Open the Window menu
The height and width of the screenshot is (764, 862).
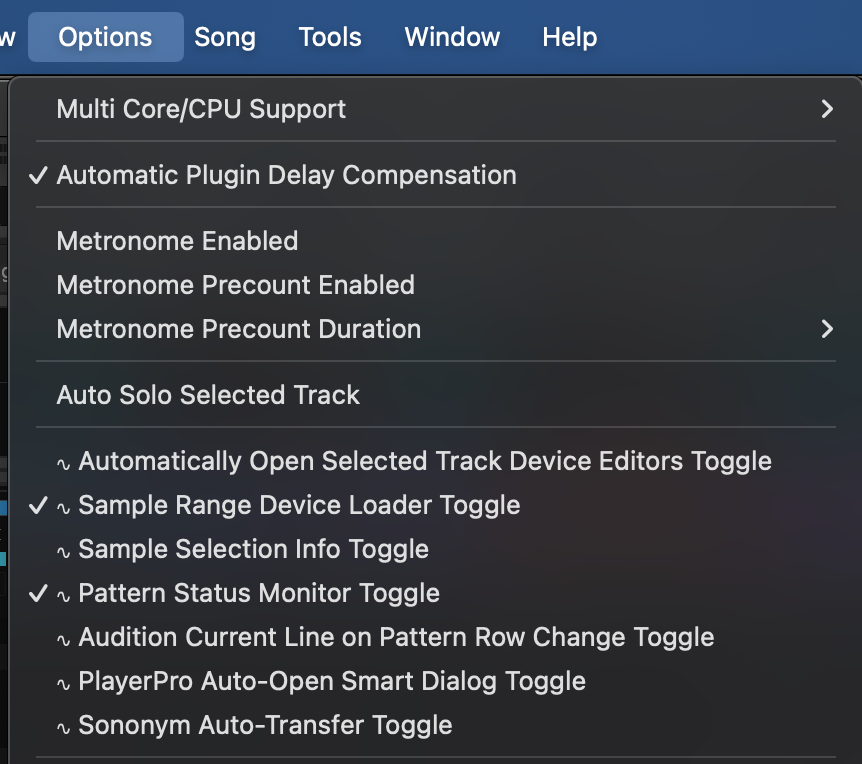point(452,38)
